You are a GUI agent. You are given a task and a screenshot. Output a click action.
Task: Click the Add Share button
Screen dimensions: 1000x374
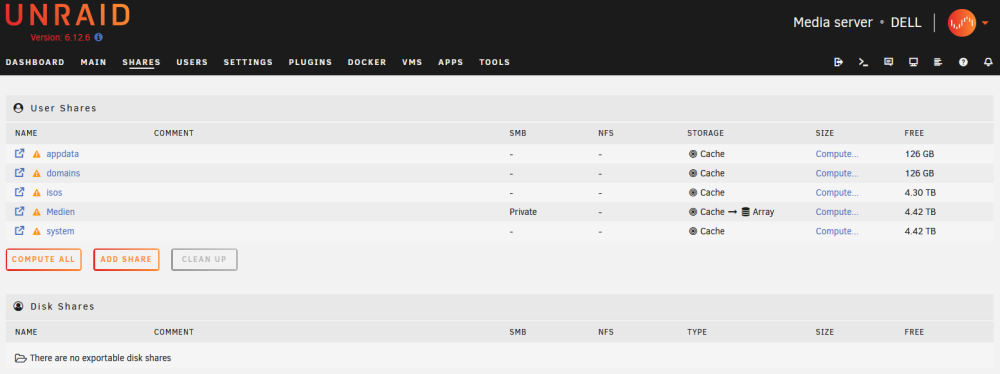tap(126, 260)
